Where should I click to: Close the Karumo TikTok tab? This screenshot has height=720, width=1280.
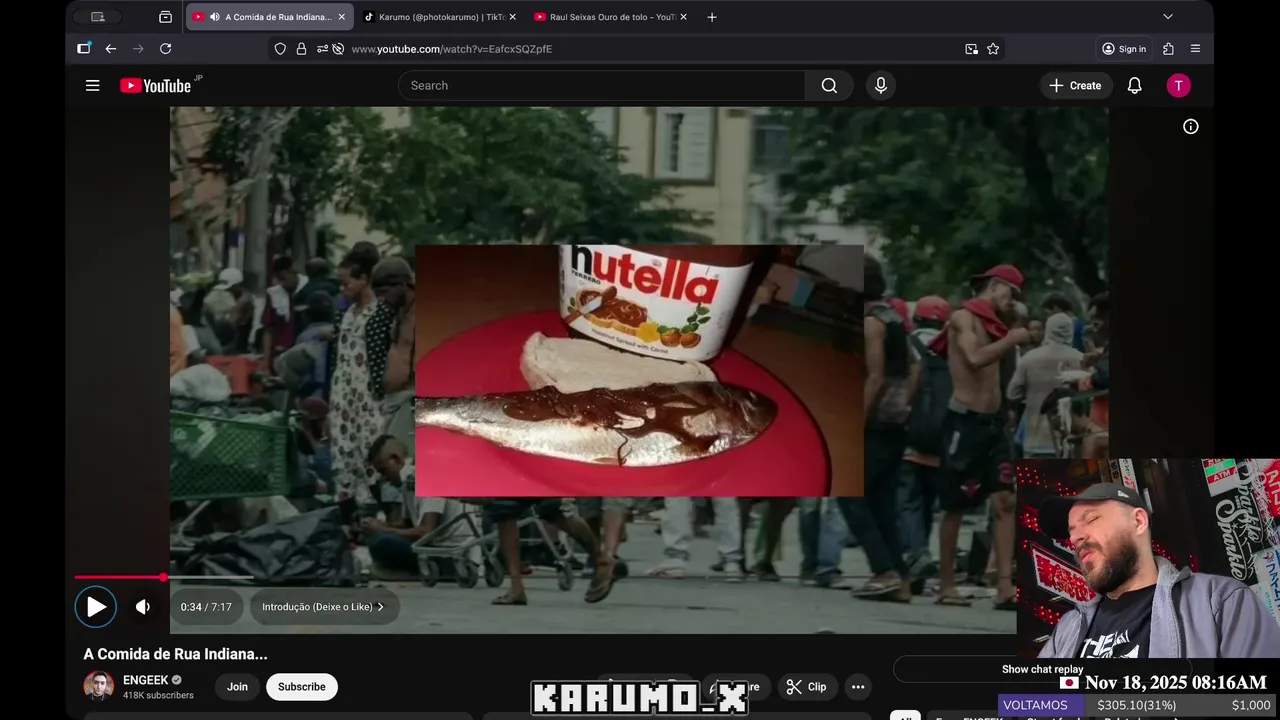pos(512,17)
